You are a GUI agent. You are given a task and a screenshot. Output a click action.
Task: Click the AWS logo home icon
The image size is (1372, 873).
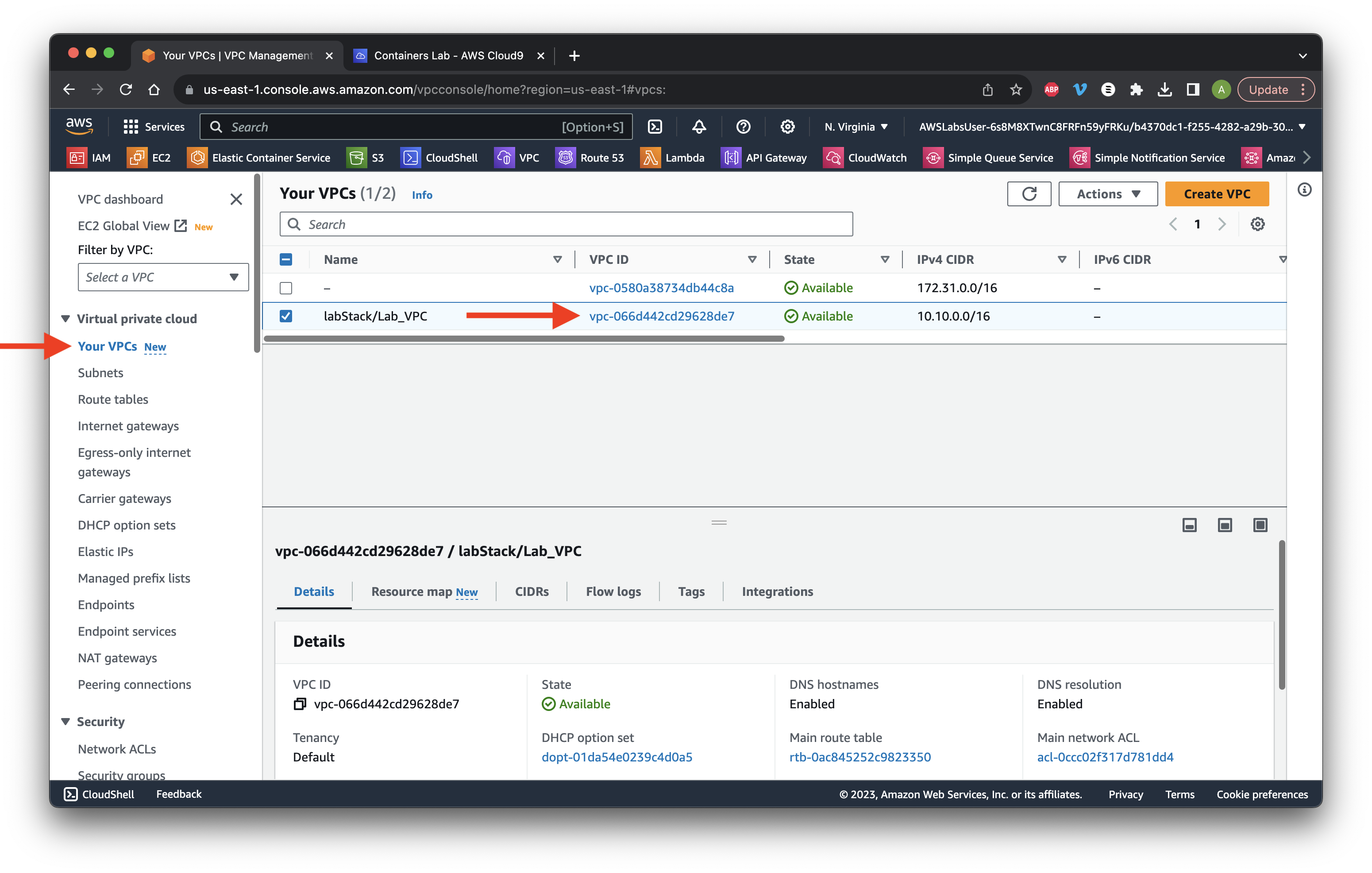[x=79, y=126]
